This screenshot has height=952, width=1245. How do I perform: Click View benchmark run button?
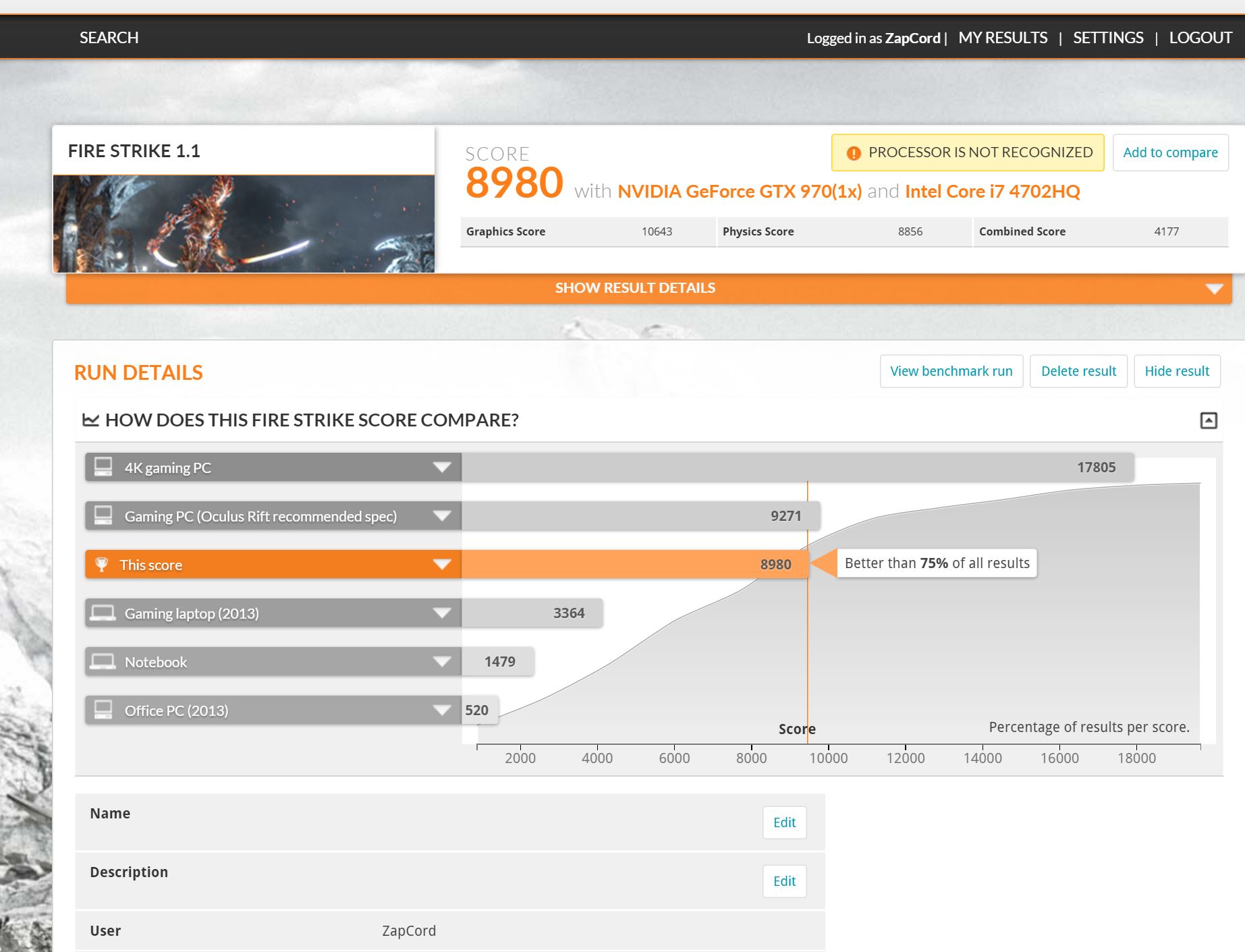click(951, 371)
